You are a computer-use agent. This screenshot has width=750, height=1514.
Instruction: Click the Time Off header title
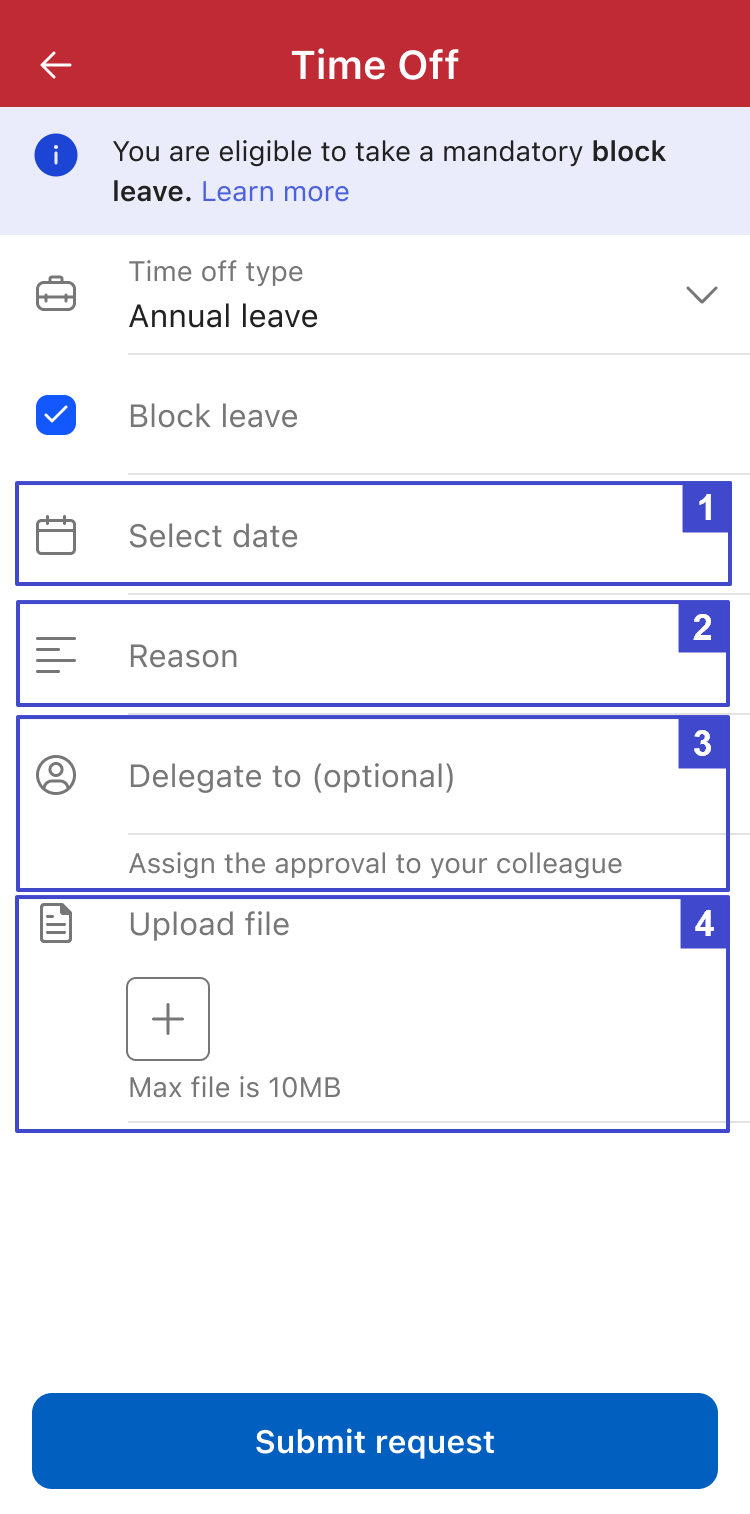click(375, 65)
